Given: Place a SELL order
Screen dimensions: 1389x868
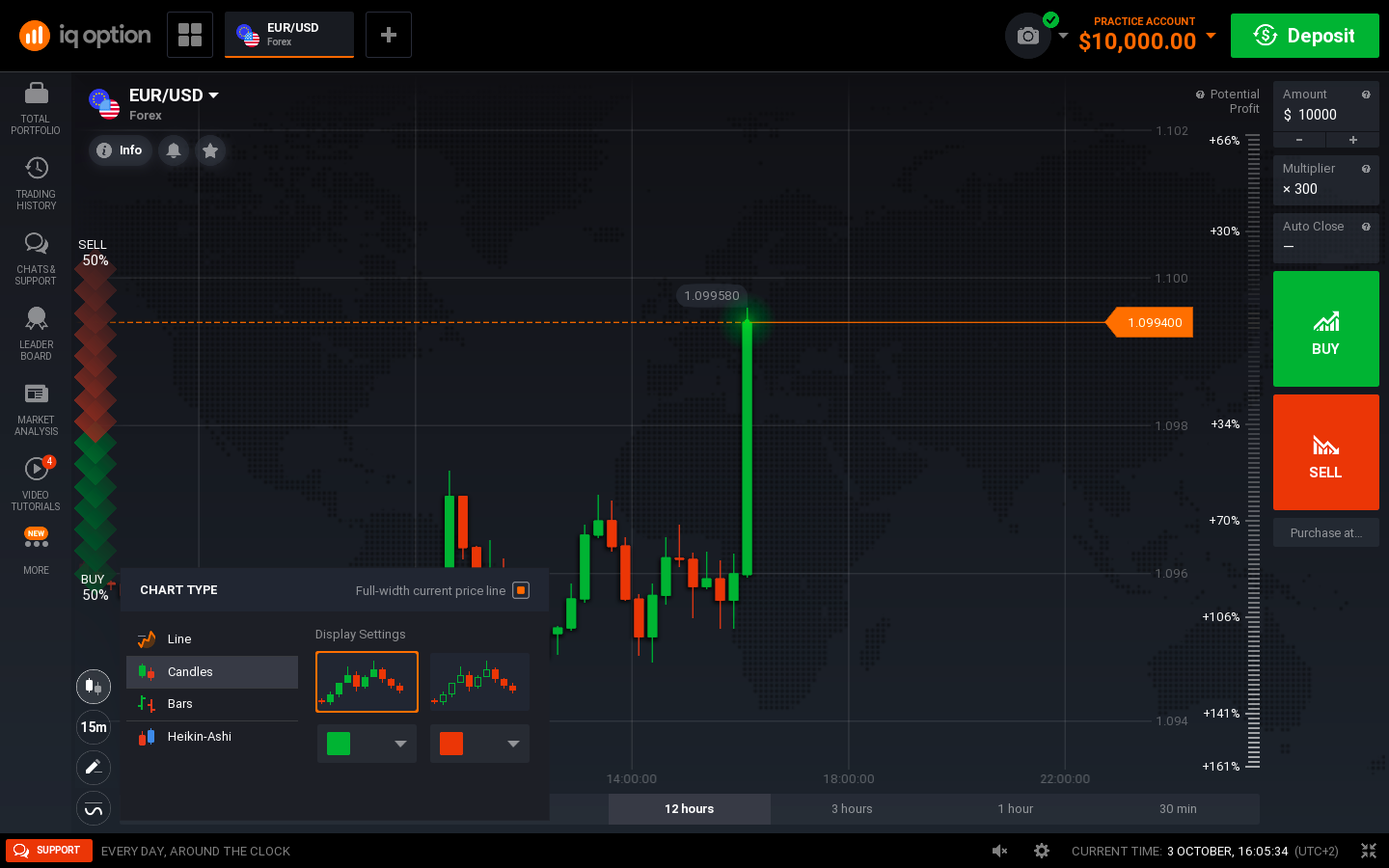Looking at the screenshot, I should [x=1325, y=452].
